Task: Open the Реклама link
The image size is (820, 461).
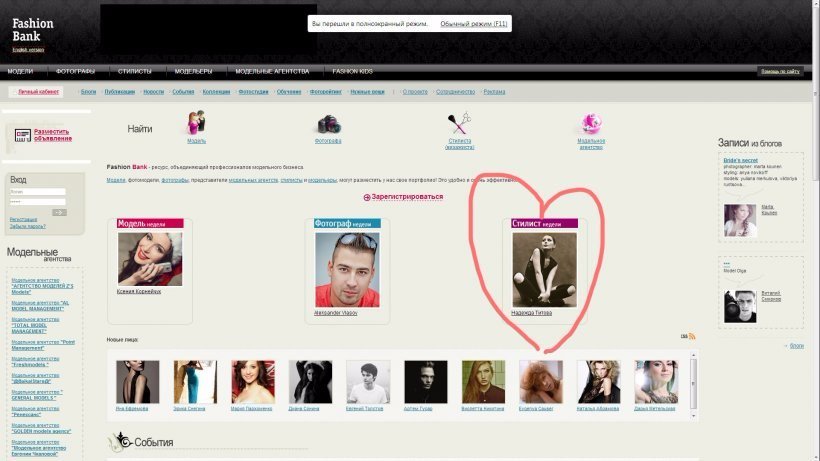Action: [x=494, y=91]
